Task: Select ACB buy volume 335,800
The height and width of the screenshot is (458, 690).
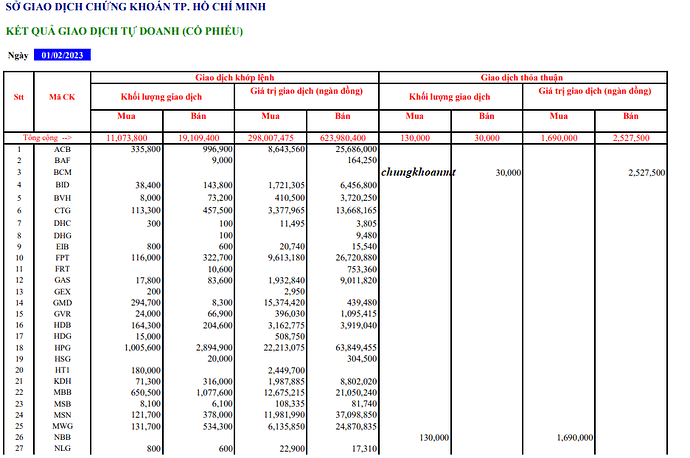Action: (x=146, y=150)
